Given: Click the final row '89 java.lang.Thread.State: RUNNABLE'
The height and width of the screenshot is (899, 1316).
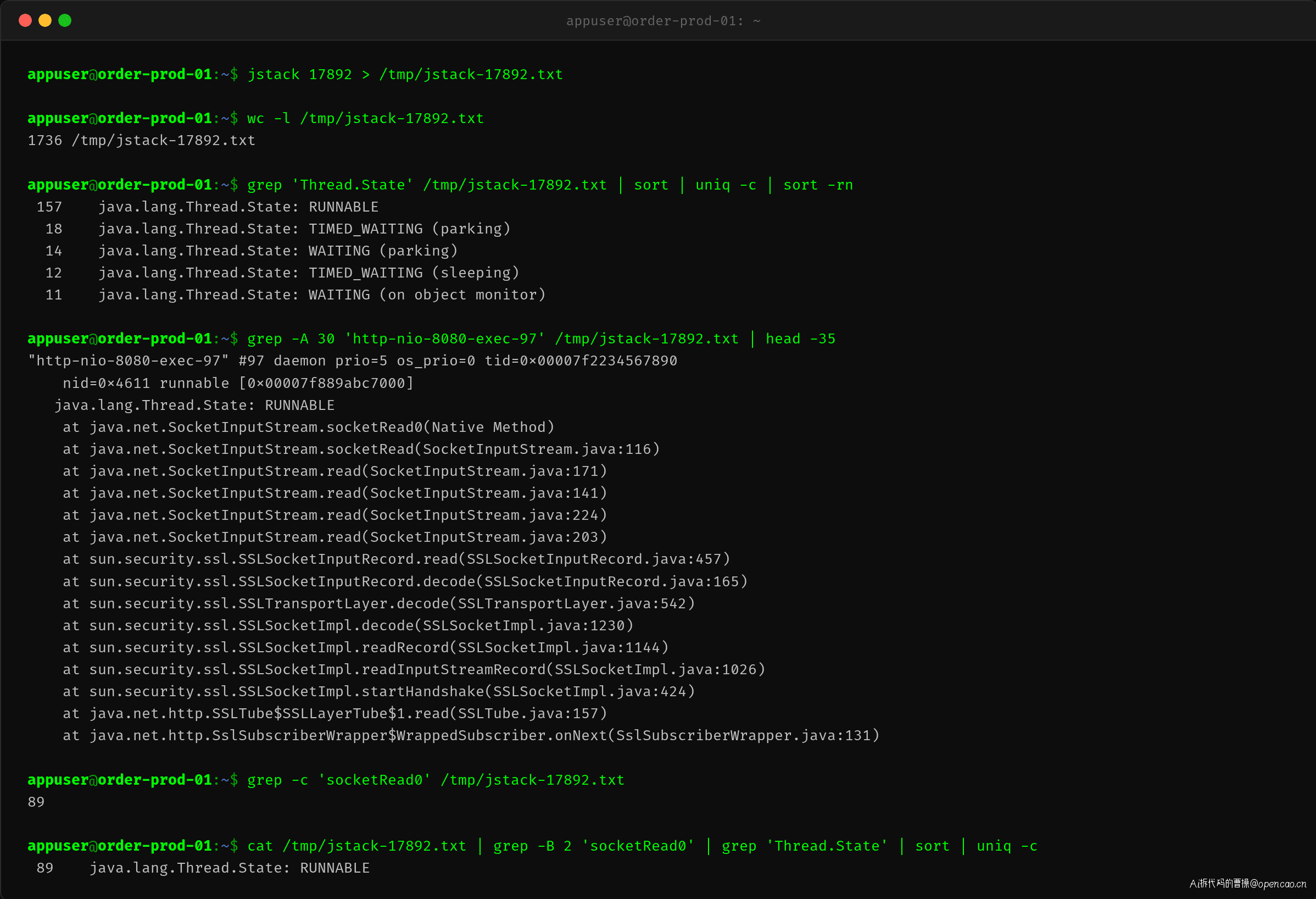Looking at the screenshot, I should pos(203,868).
